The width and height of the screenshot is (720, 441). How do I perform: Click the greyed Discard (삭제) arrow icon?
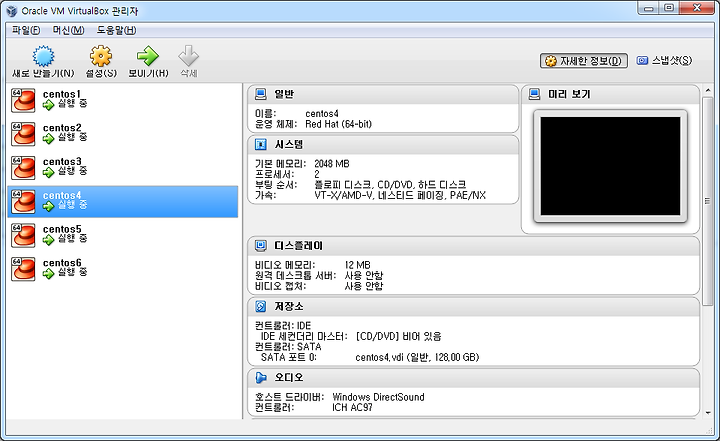188,56
